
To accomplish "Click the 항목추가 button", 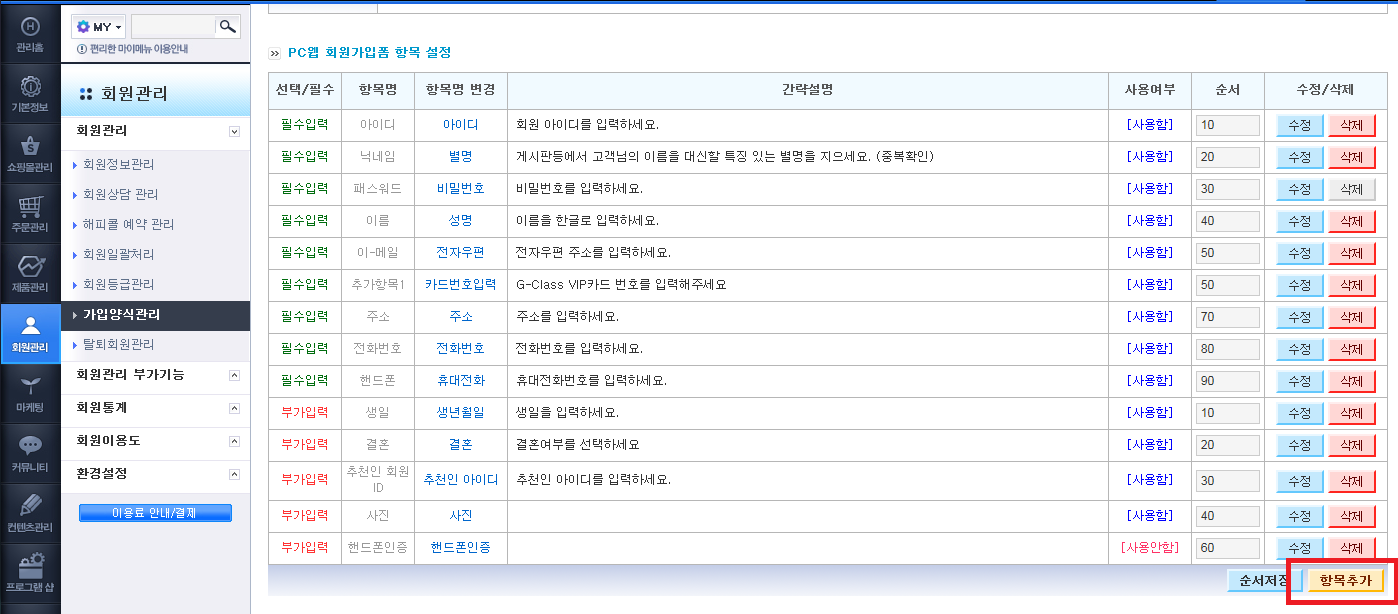I will 1345,580.
